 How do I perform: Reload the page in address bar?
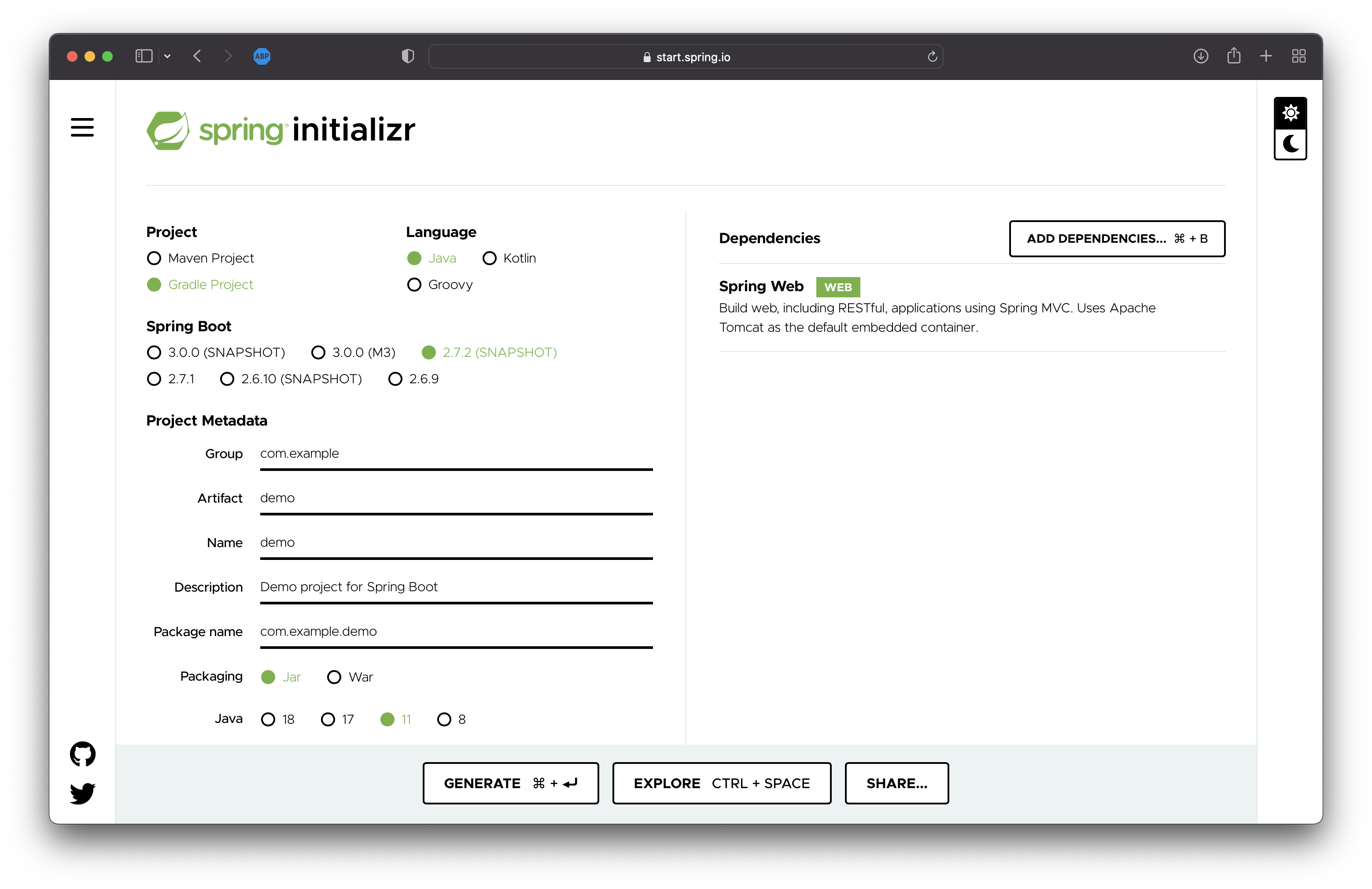[x=932, y=56]
